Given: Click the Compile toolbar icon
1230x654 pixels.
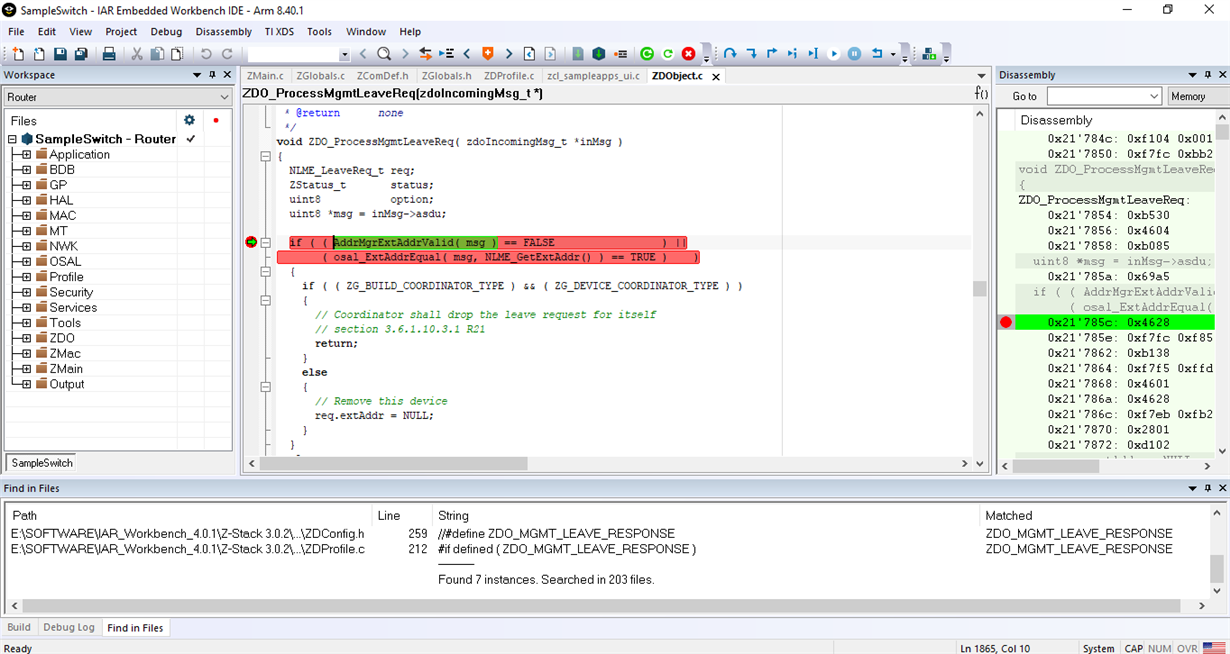Looking at the screenshot, I should (x=578, y=54).
